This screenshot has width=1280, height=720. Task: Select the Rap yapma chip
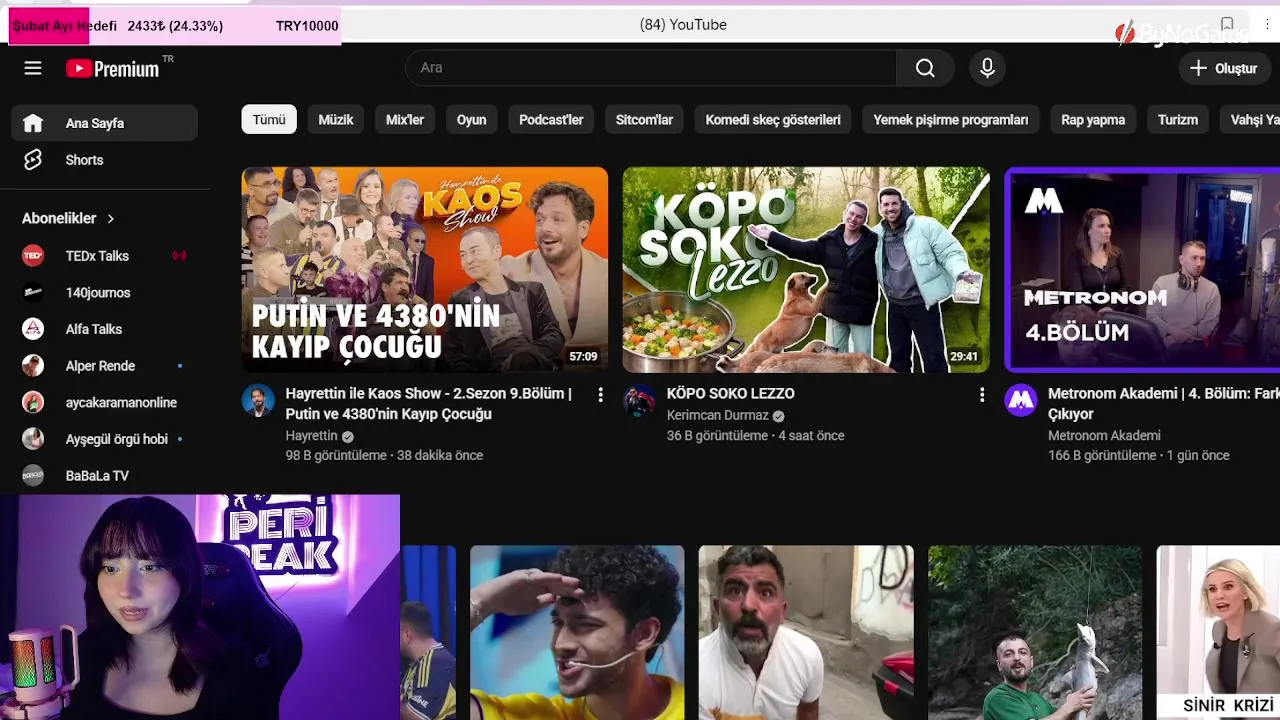[1093, 120]
